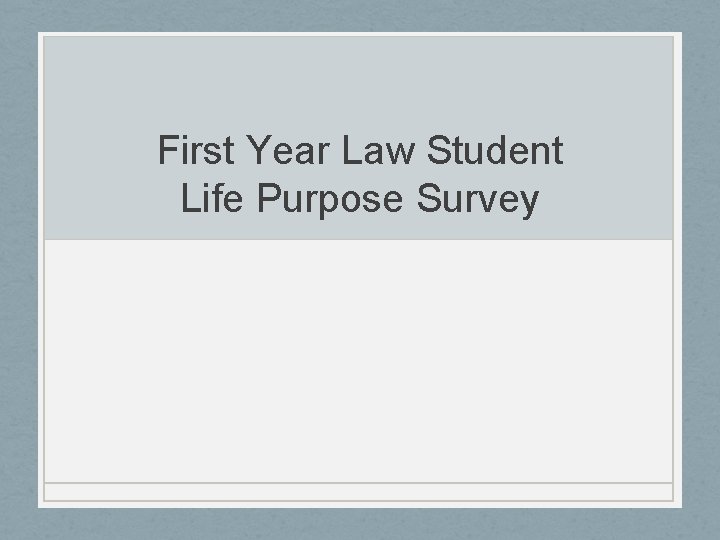This screenshot has height=540, width=720.
Task: Click the blue textured background left of slide
Action: tap(18, 270)
